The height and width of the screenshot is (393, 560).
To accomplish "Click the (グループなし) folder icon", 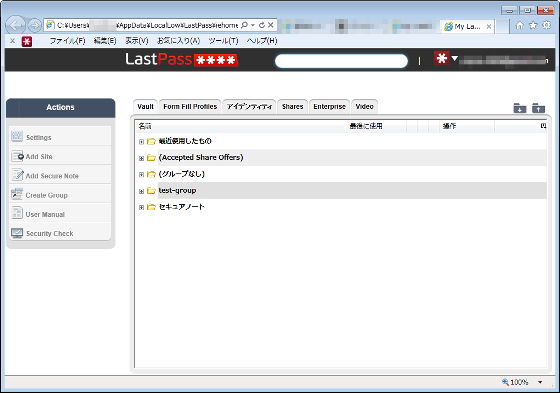I will (151, 174).
